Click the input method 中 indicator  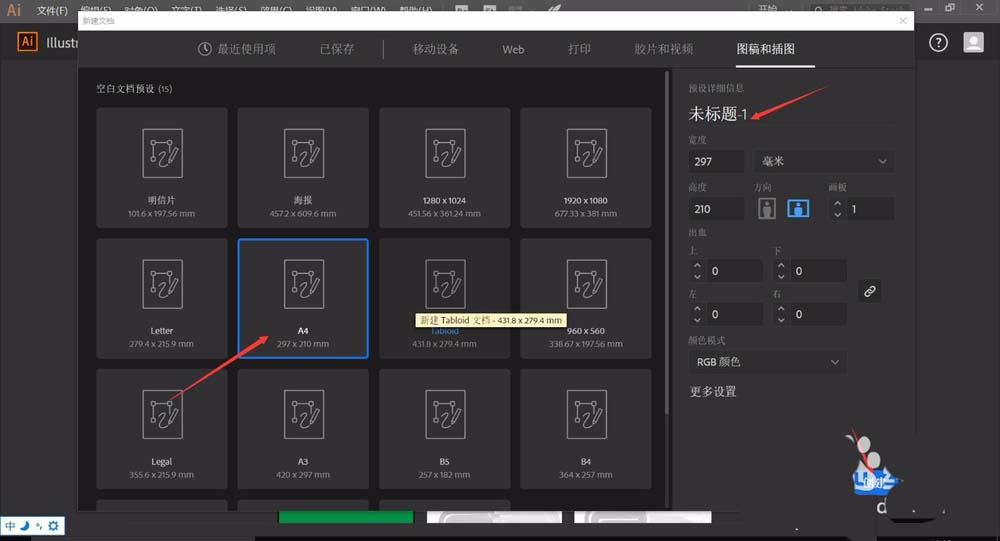(x=10, y=526)
